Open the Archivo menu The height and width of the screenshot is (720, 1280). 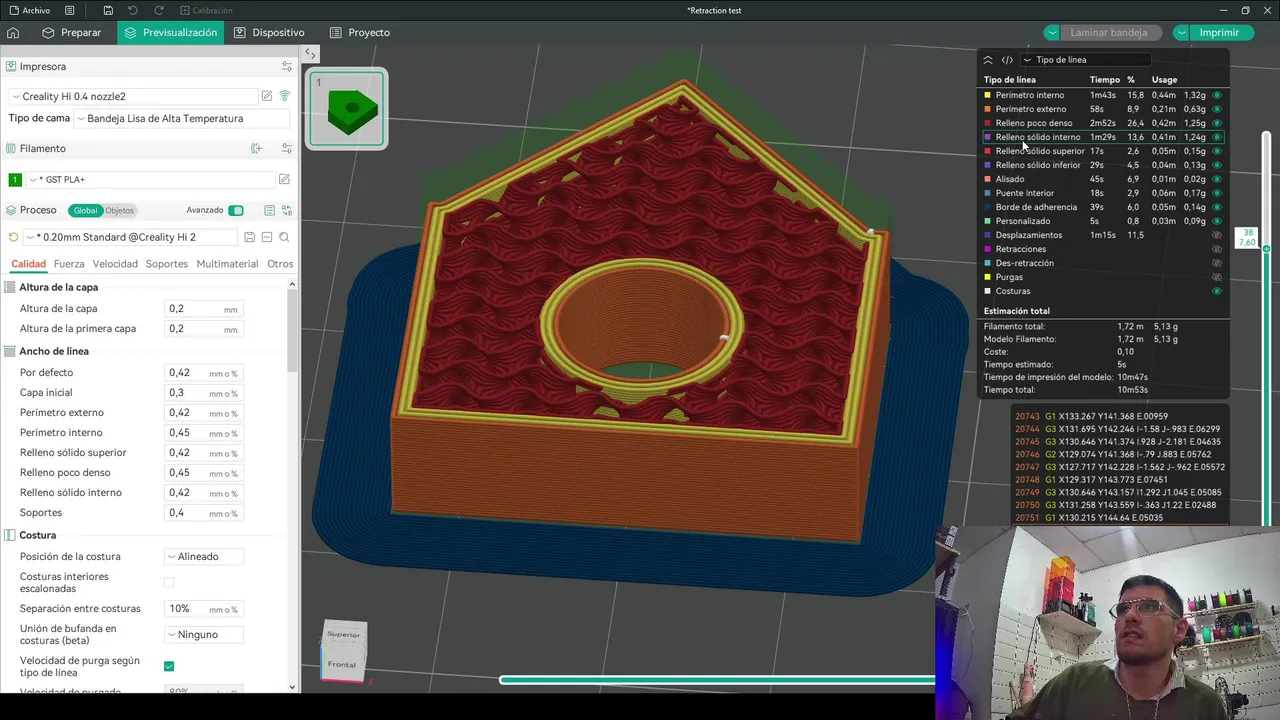coord(28,10)
